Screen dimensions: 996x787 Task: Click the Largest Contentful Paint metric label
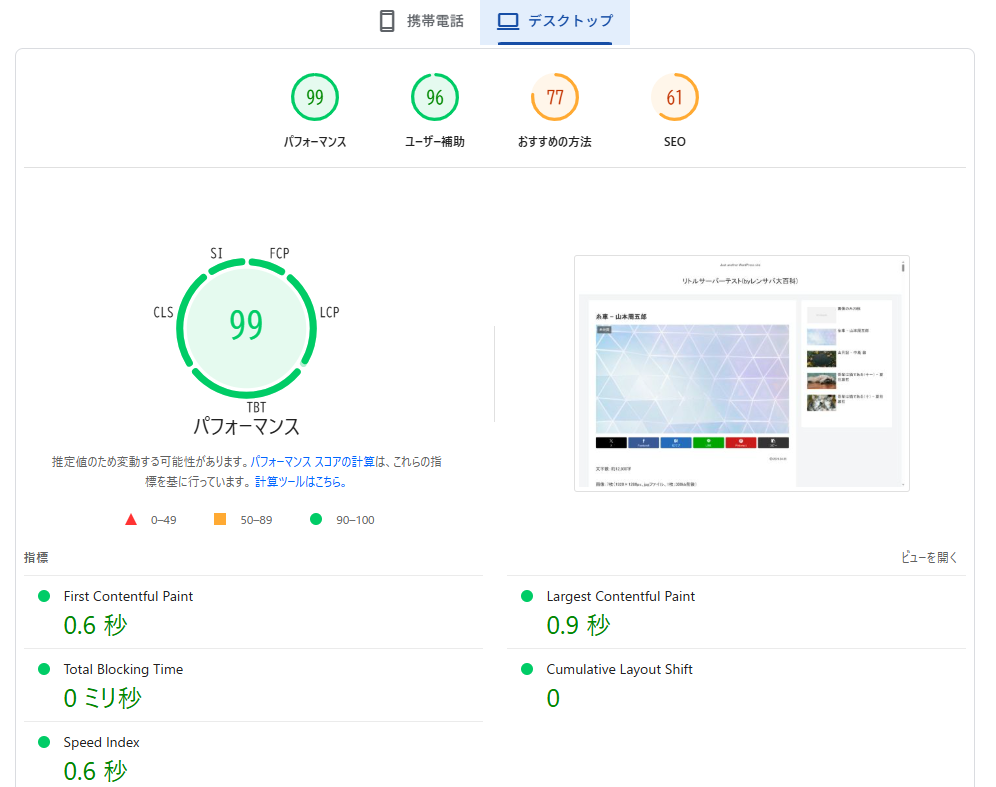click(621, 596)
